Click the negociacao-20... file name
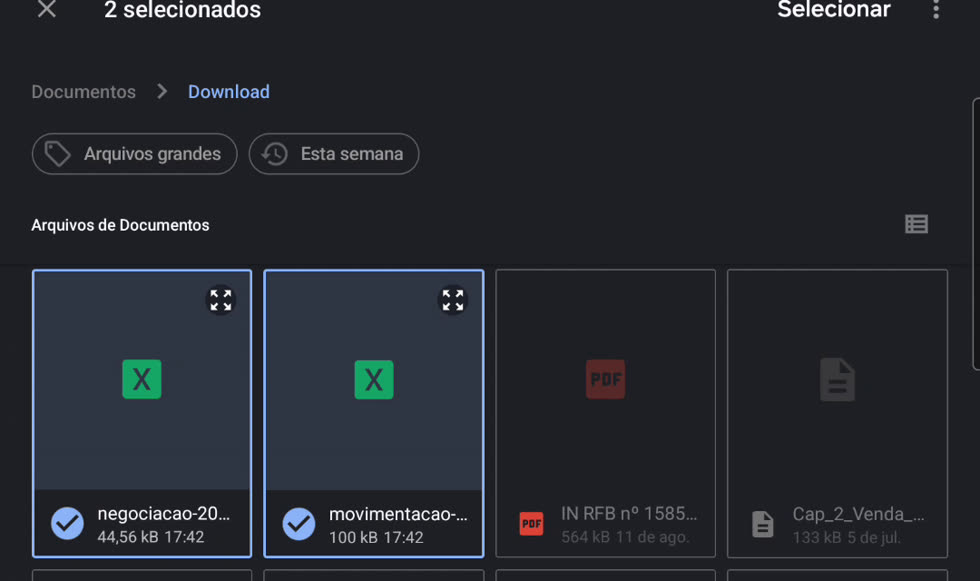Viewport: 980px width, 581px height. click(x=164, y=514)
